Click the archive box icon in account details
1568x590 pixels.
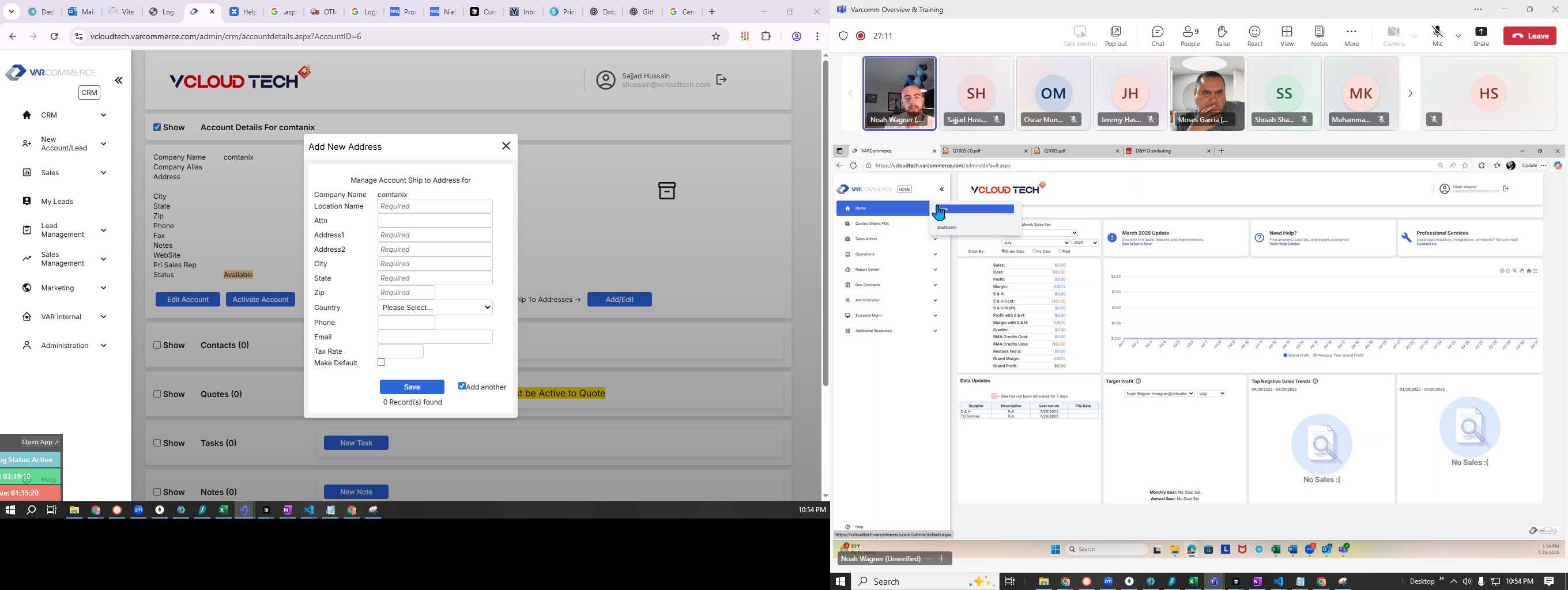(x=666, y=190)
